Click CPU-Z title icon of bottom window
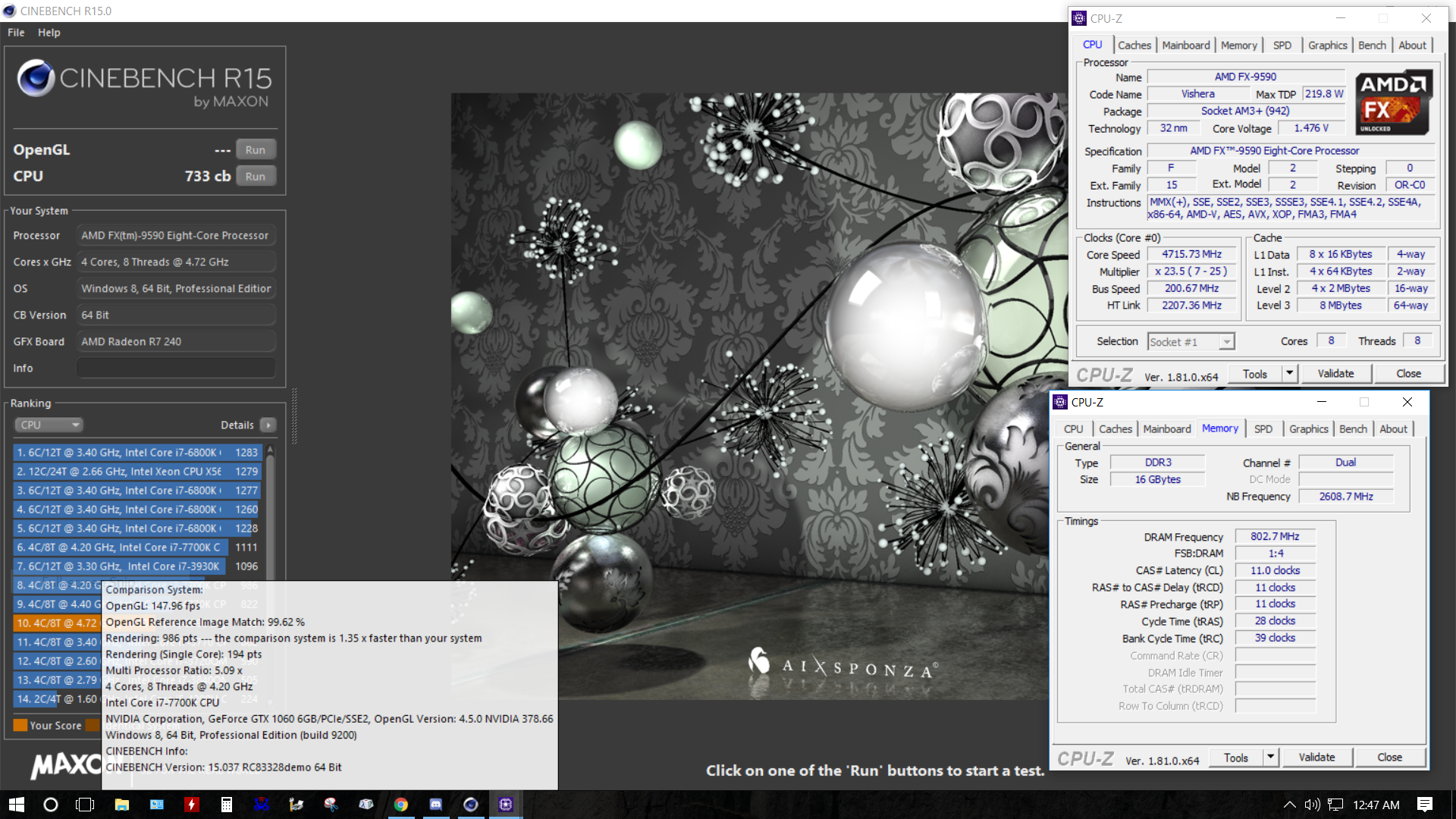The height and width of the screenshot is (819, 1456). click(x=1060, y=402)
